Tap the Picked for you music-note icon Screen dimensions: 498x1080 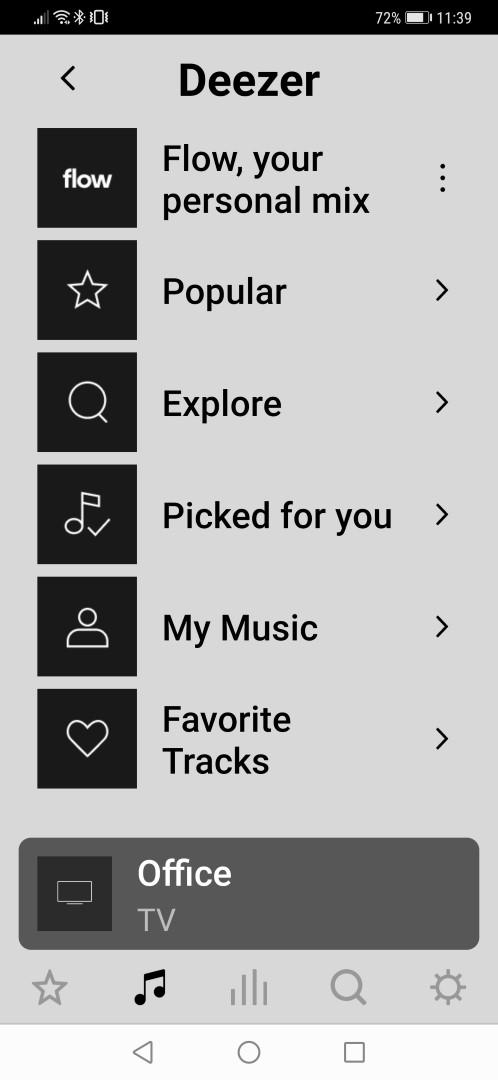(x=87, y=515)
